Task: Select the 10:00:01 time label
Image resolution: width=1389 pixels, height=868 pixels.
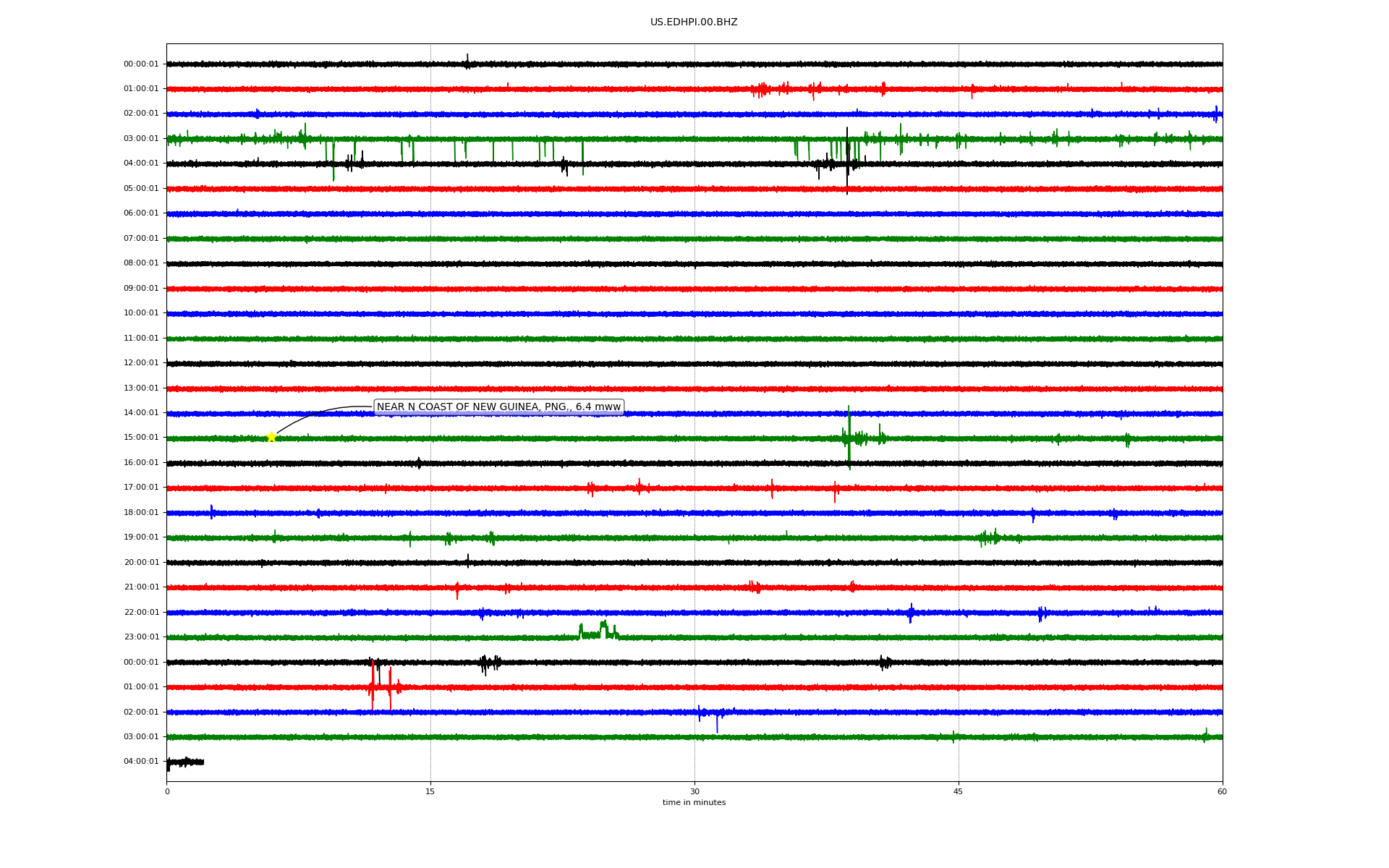Action: [141, 313]
